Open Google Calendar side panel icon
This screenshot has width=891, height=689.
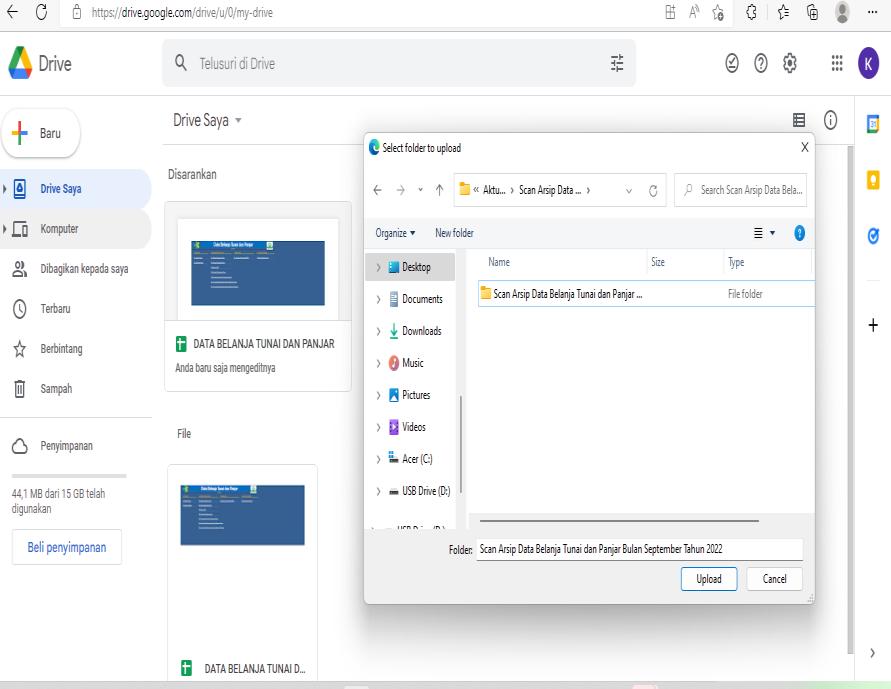[873, 123]
